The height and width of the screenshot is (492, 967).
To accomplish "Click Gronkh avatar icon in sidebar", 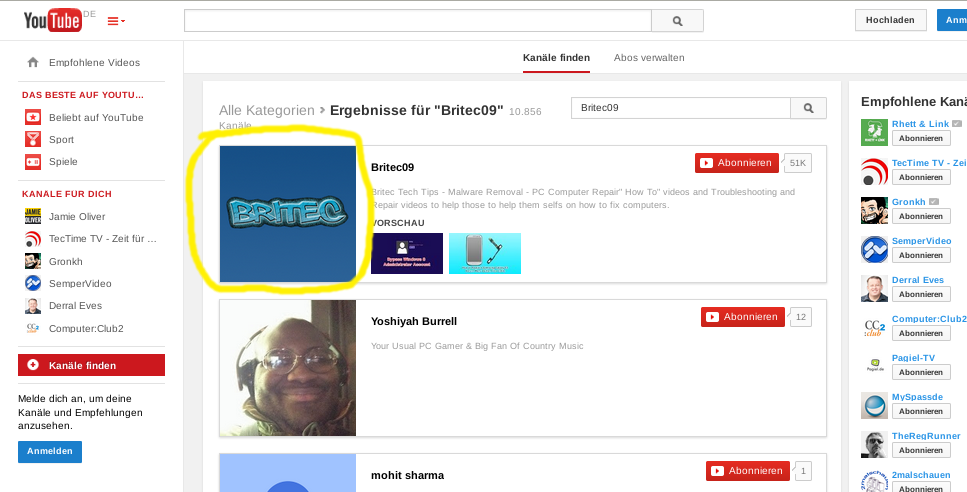I will click(33, 261).
